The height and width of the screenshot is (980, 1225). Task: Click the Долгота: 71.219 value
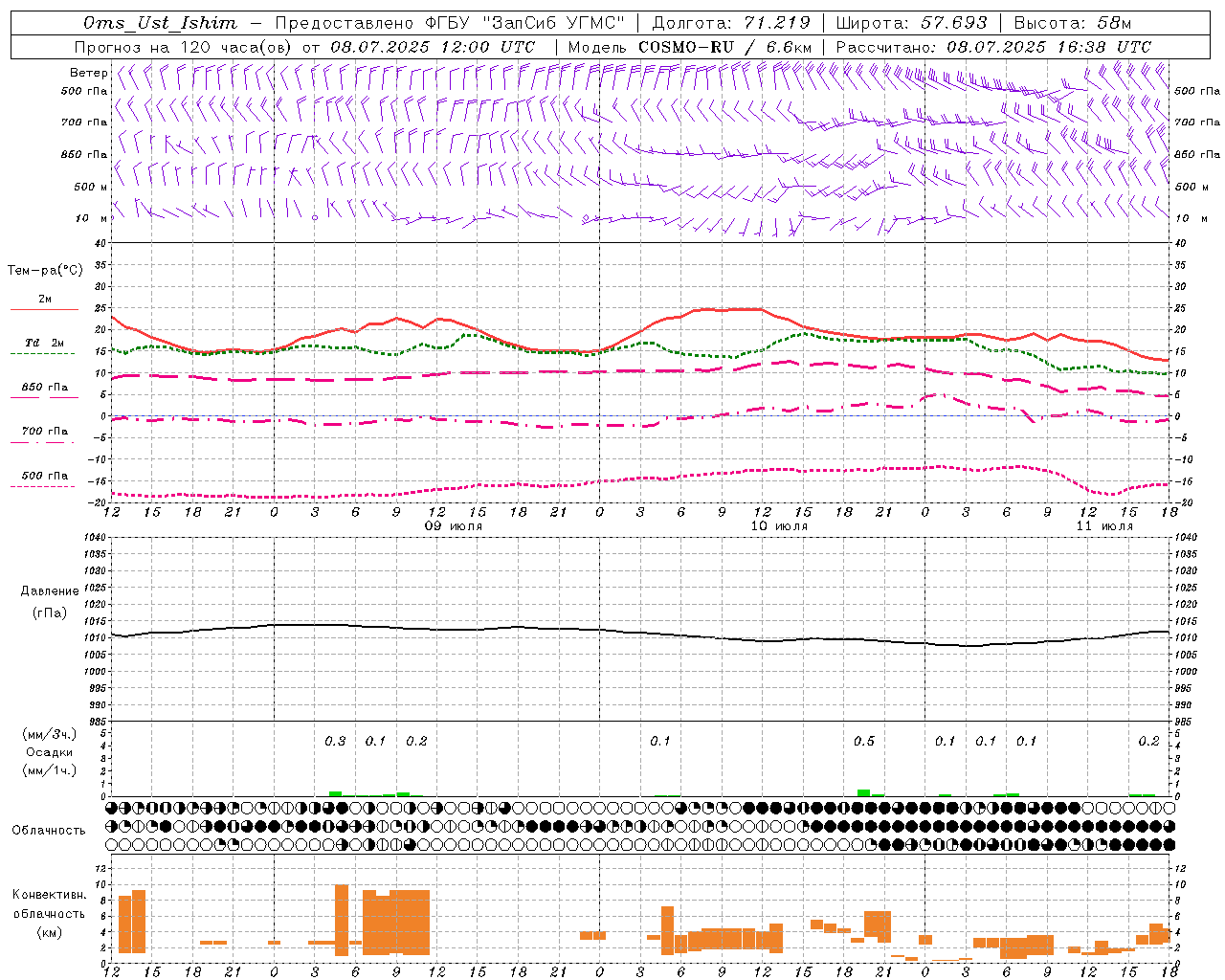point(731,23)
